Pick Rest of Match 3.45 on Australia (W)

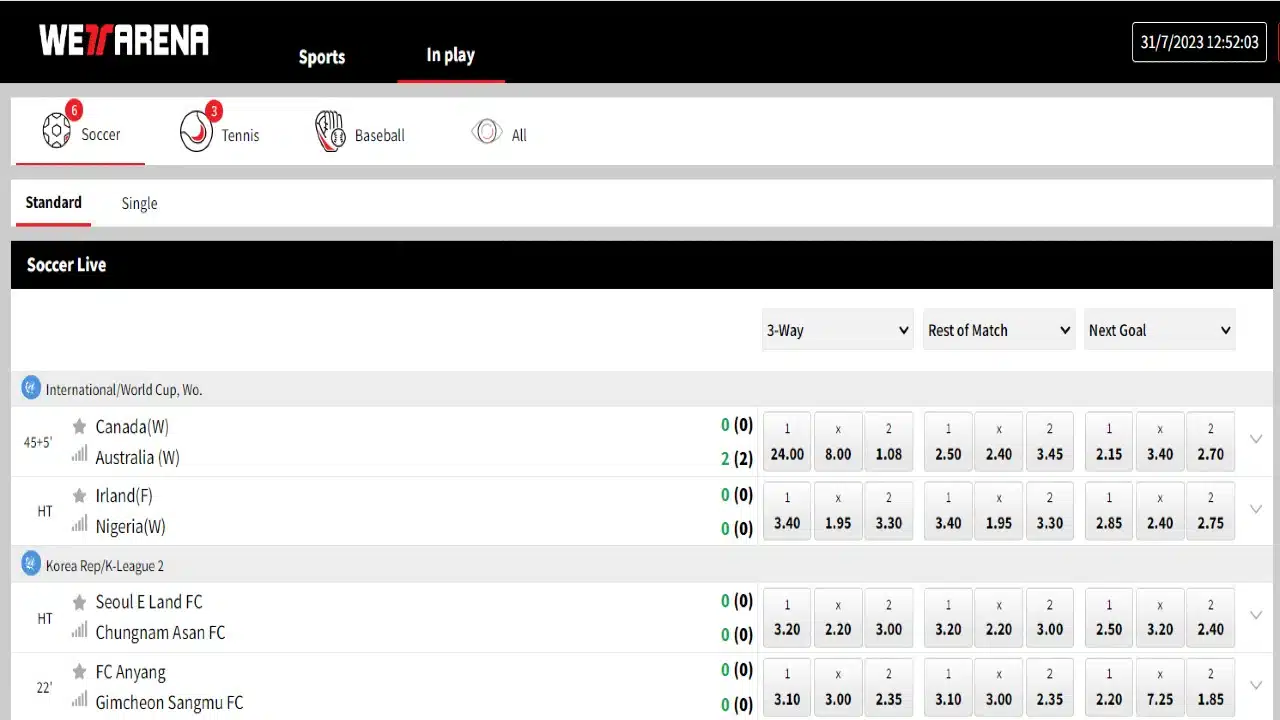[1050, 441]
